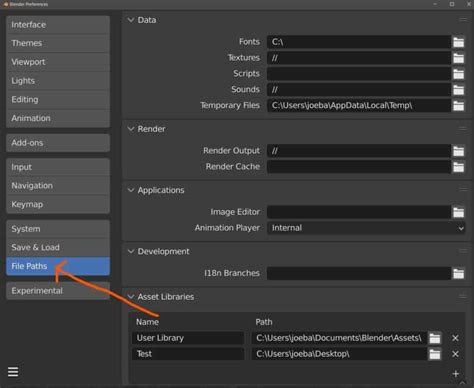Grab the Data panel drag handle
The height and width of the screenshot is (388, 474).
pos(463,20)
